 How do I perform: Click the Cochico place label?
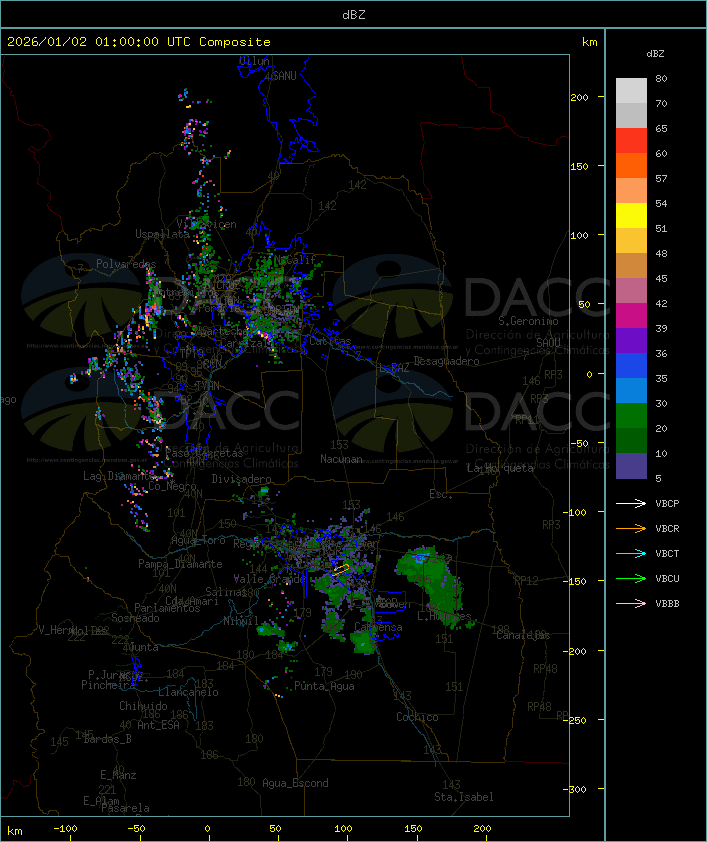coord(417,717)
